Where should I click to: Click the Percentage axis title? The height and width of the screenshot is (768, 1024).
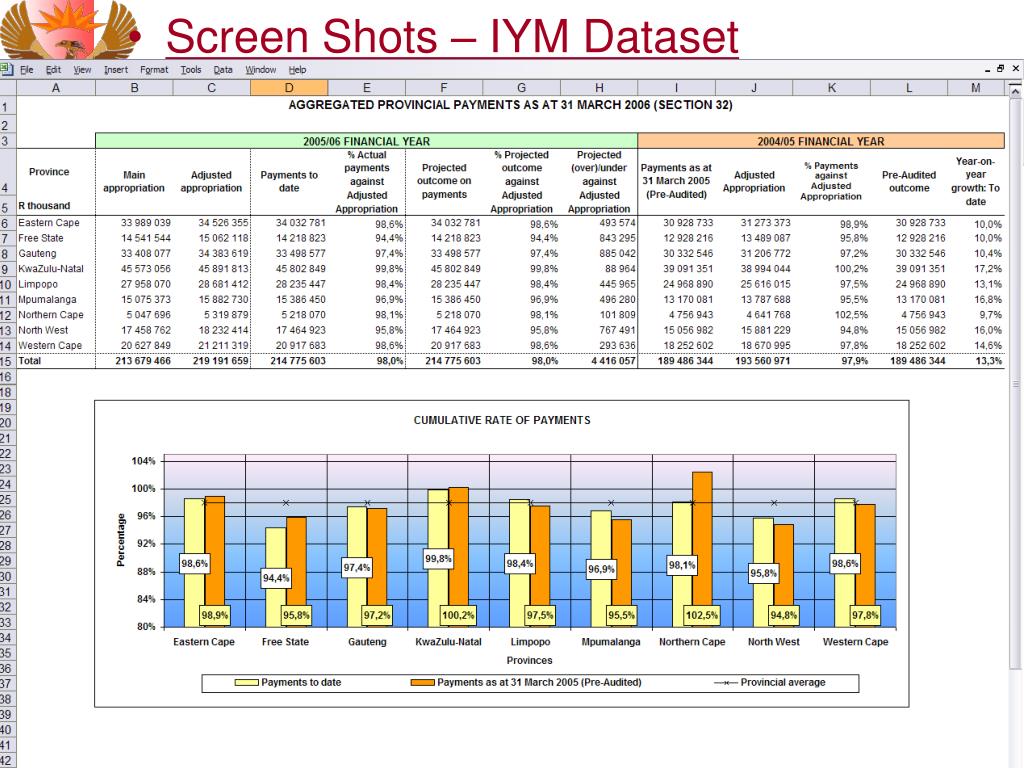coord(121,539)
